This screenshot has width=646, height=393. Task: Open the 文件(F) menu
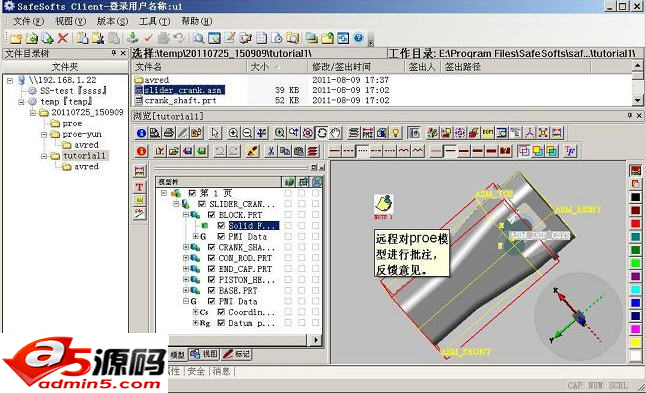pyautogui.click(x=28, y=21)
